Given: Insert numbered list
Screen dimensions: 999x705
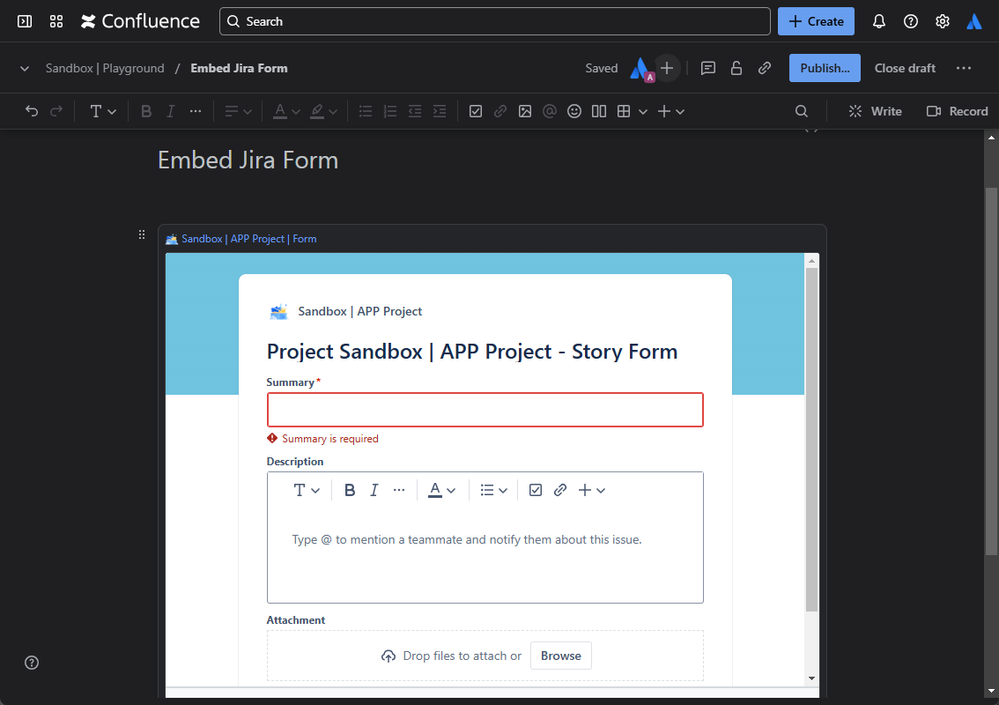Looking at the screenshot, I should [390, 111].
